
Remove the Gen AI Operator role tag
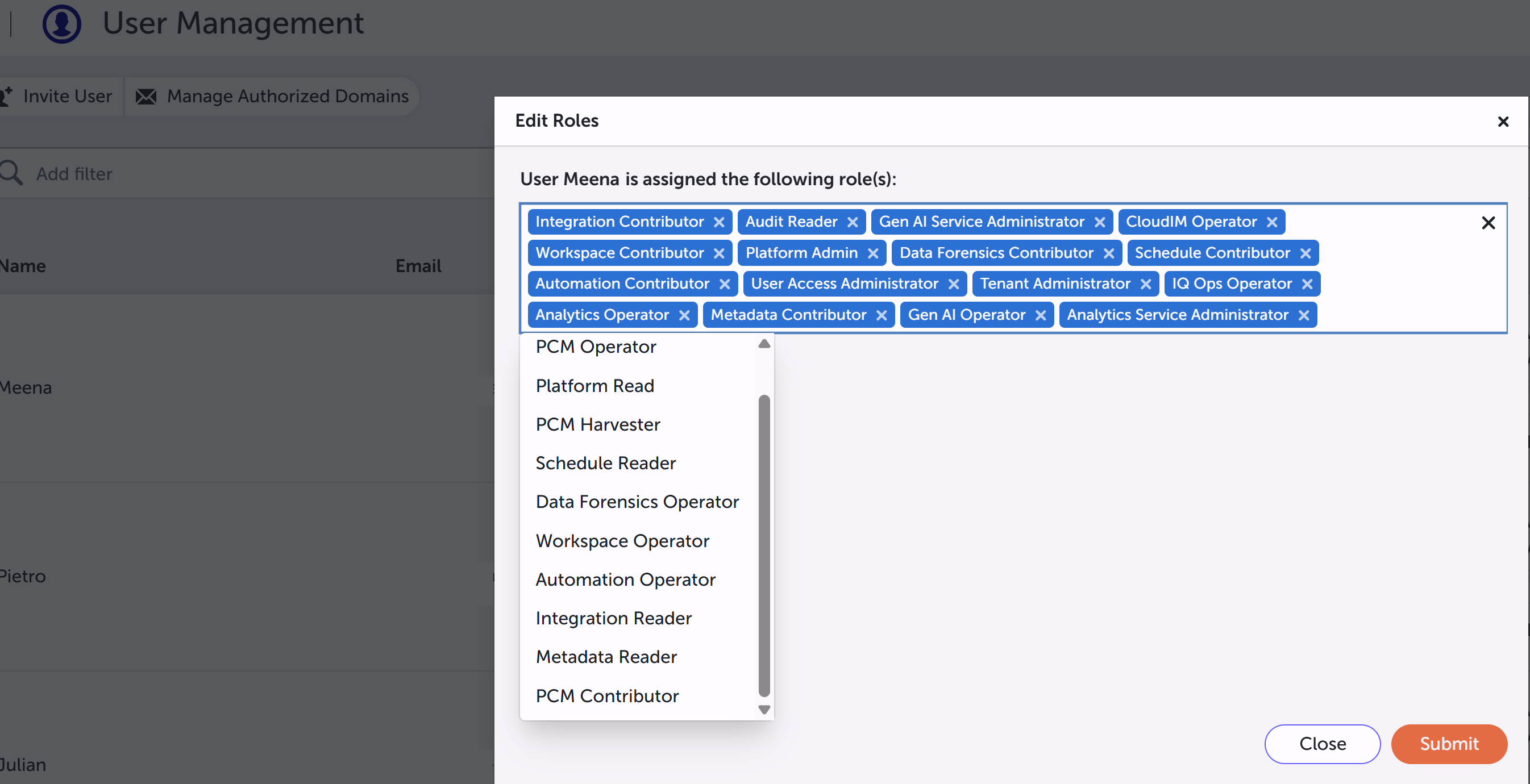pos(1040,315)
